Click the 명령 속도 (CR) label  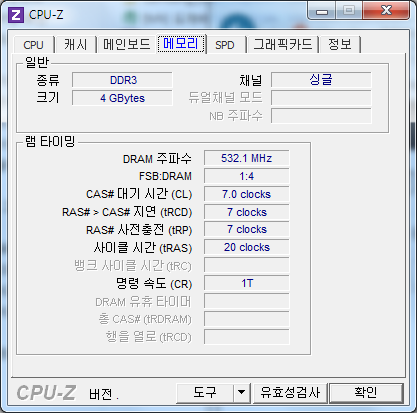tap(154, 284)
